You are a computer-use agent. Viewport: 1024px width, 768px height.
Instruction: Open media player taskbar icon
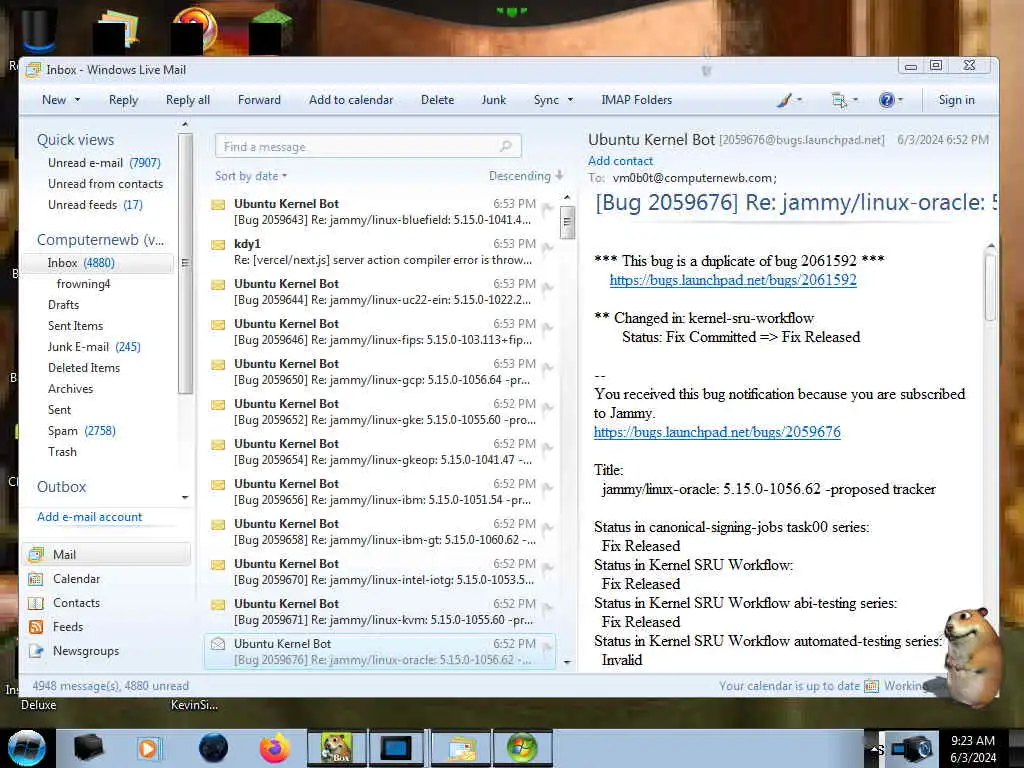(148, 748)
